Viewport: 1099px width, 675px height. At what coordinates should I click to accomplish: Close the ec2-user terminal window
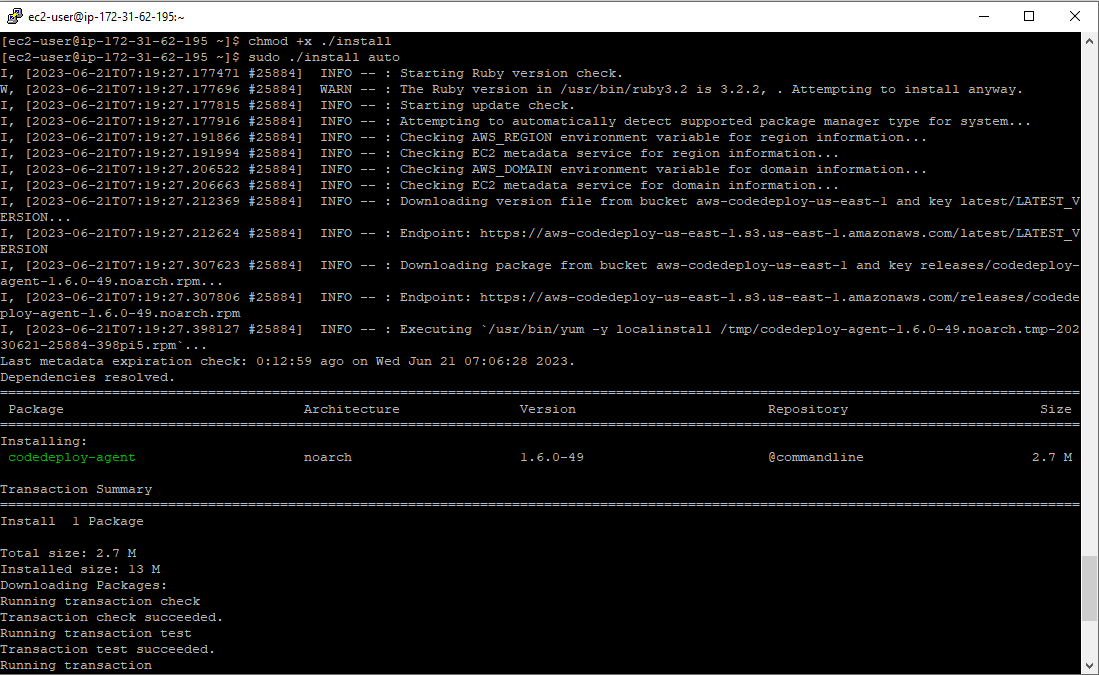[1074, 16]
